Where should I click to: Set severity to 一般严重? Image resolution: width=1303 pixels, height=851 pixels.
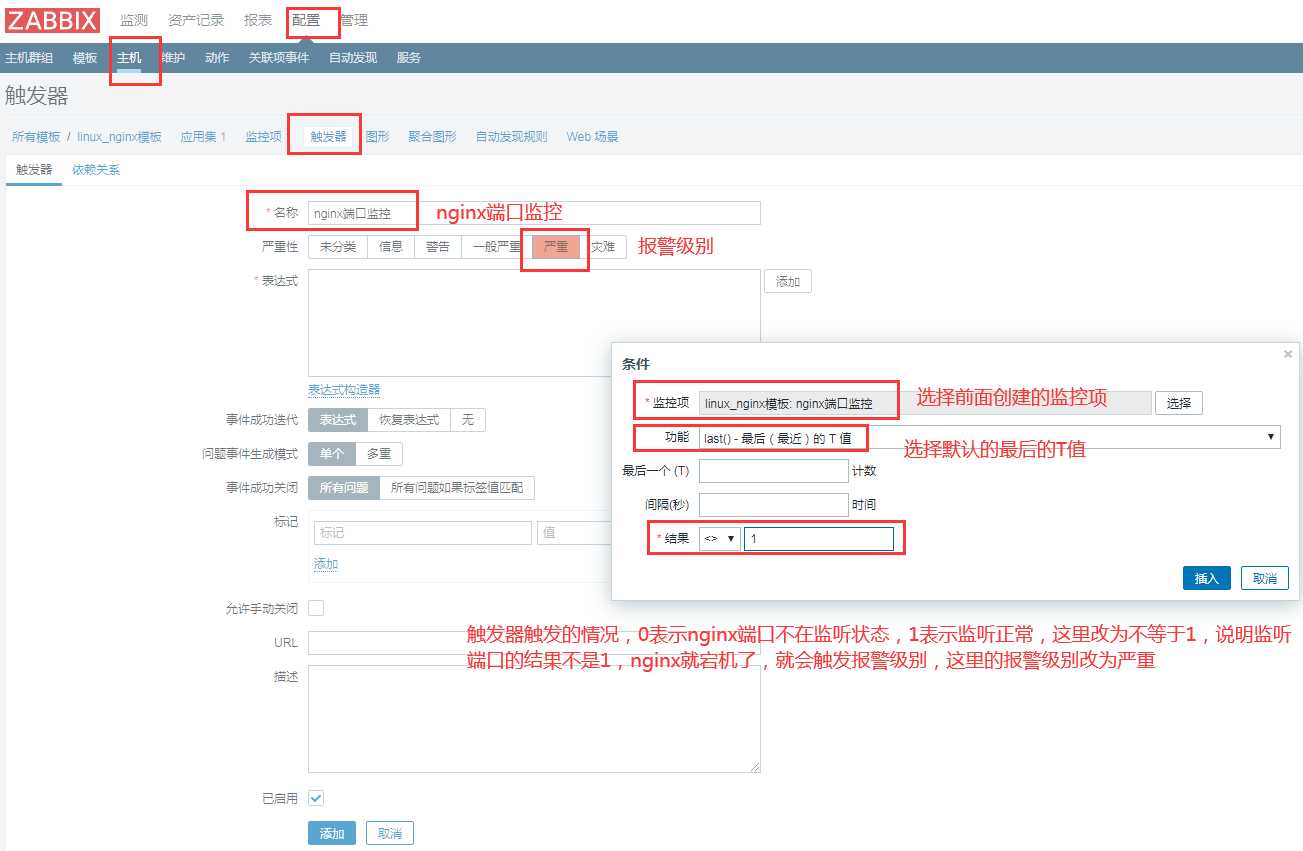pyautogui.click(x=497, y=247)
